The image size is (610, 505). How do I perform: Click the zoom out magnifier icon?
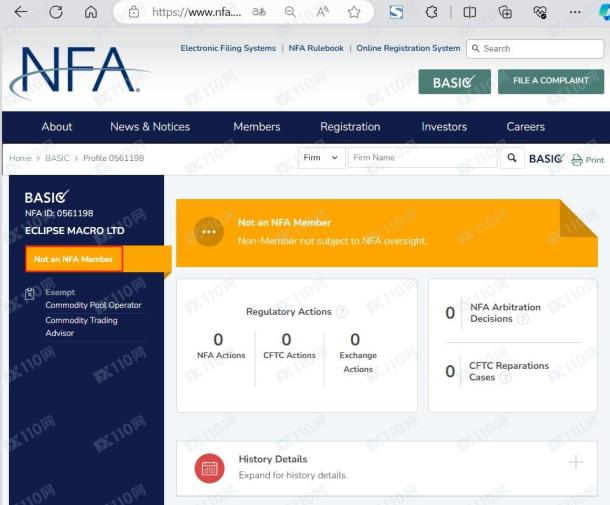290,12
